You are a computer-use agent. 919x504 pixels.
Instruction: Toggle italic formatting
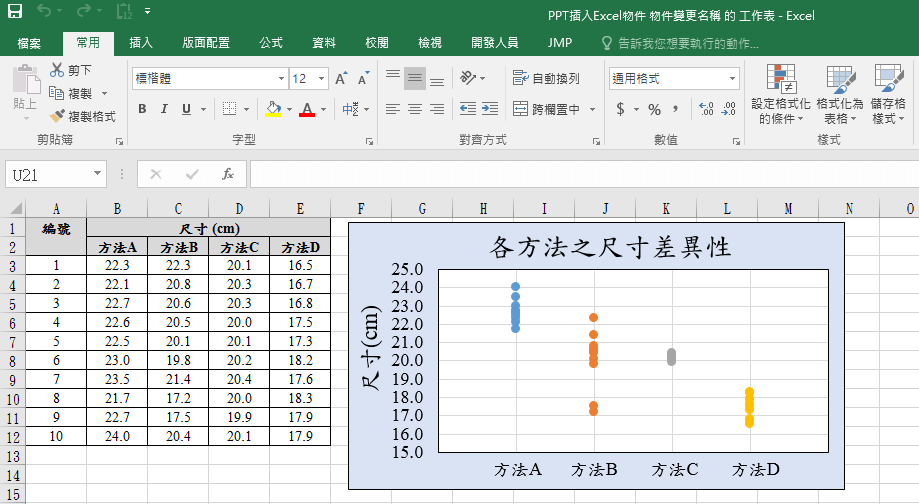pos(164,109)
